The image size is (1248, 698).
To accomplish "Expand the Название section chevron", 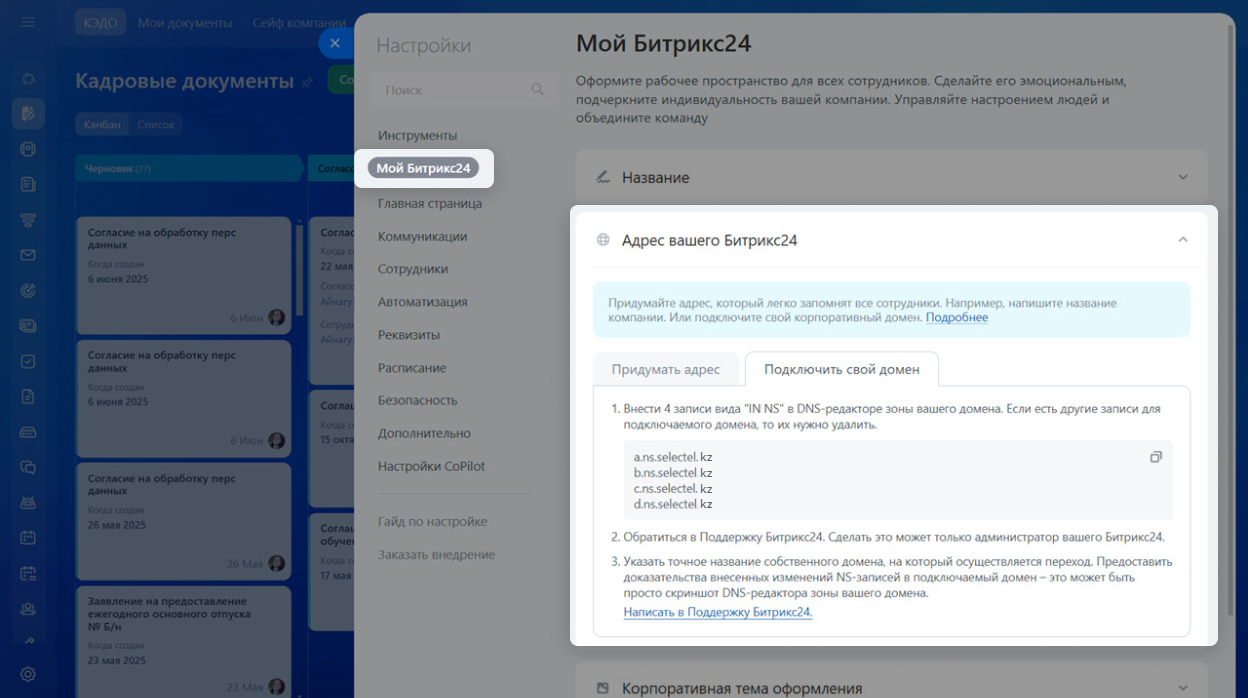I will (x=1183, y=177).
